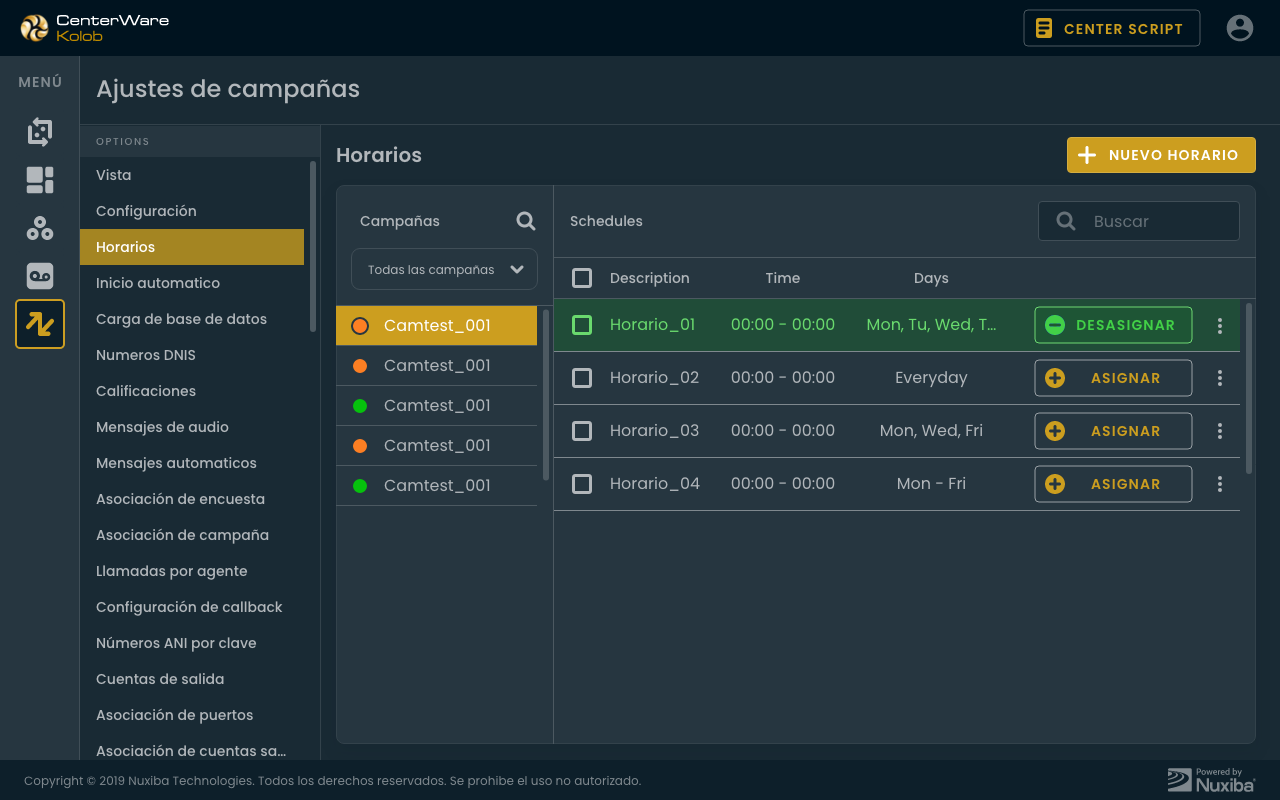Open more options for Horario_04
This screenshot has height=800, width=1280.
click(x=1220, y=484)
